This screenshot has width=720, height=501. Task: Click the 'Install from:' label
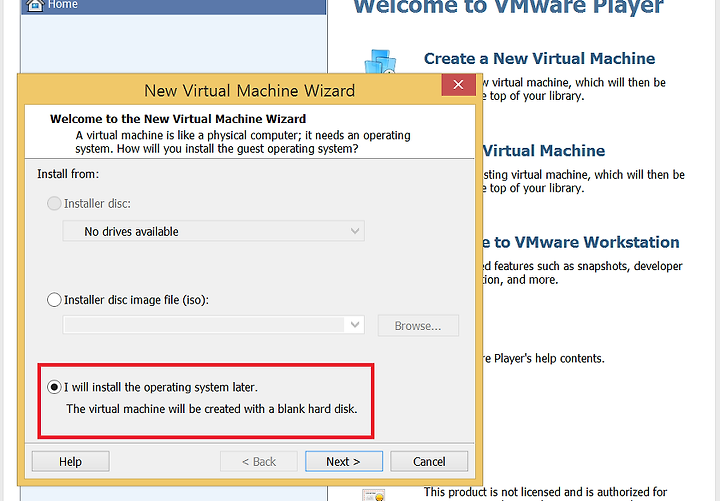pos(68,174)
